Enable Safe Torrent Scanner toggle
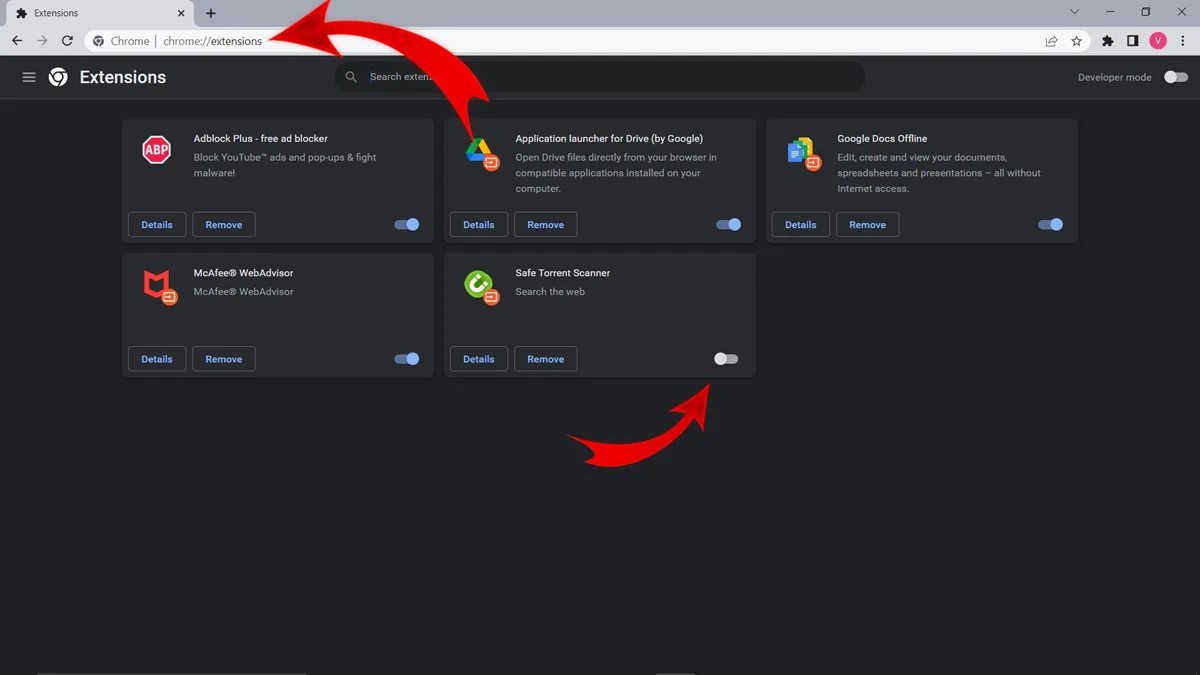Viewport: 1200px width, 675px height. pos(726,359)
